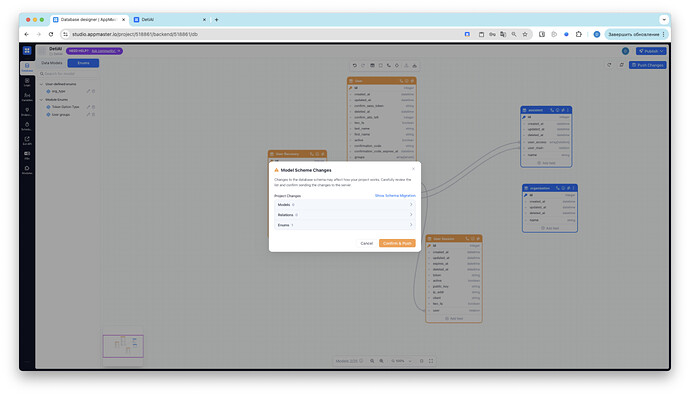Collapse the Module Enums group
690x396 pixels.
click(42, 99)
